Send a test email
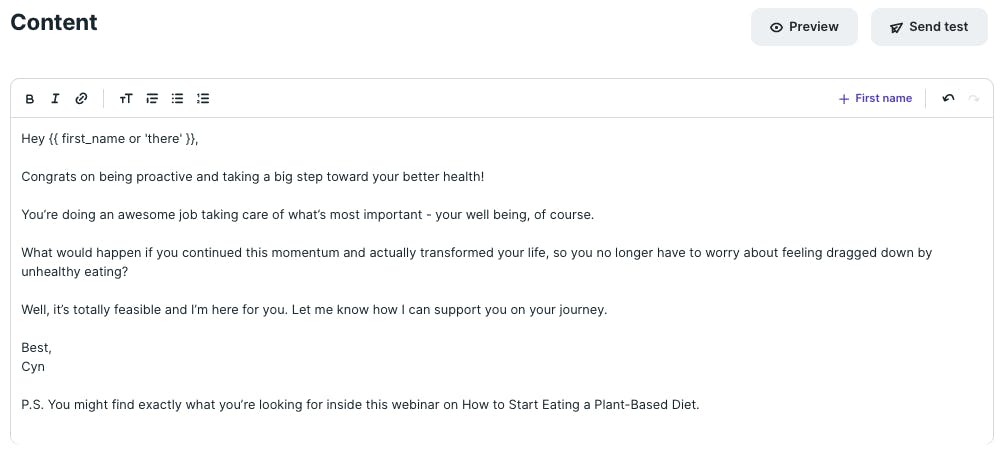1007x453 pixels. 929,27
